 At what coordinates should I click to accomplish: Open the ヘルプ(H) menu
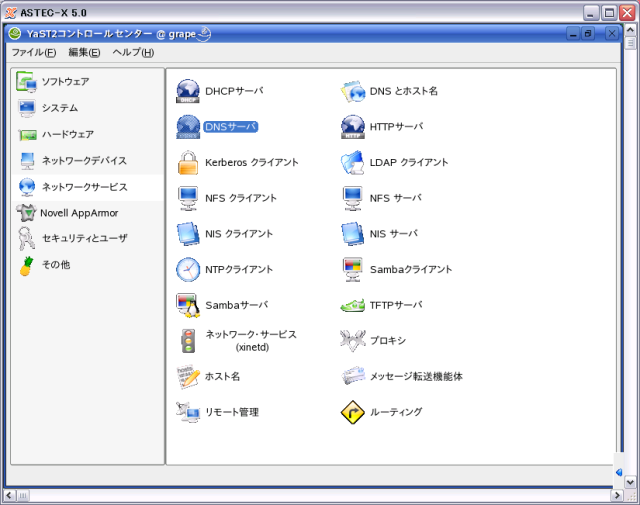coord(133,53)
